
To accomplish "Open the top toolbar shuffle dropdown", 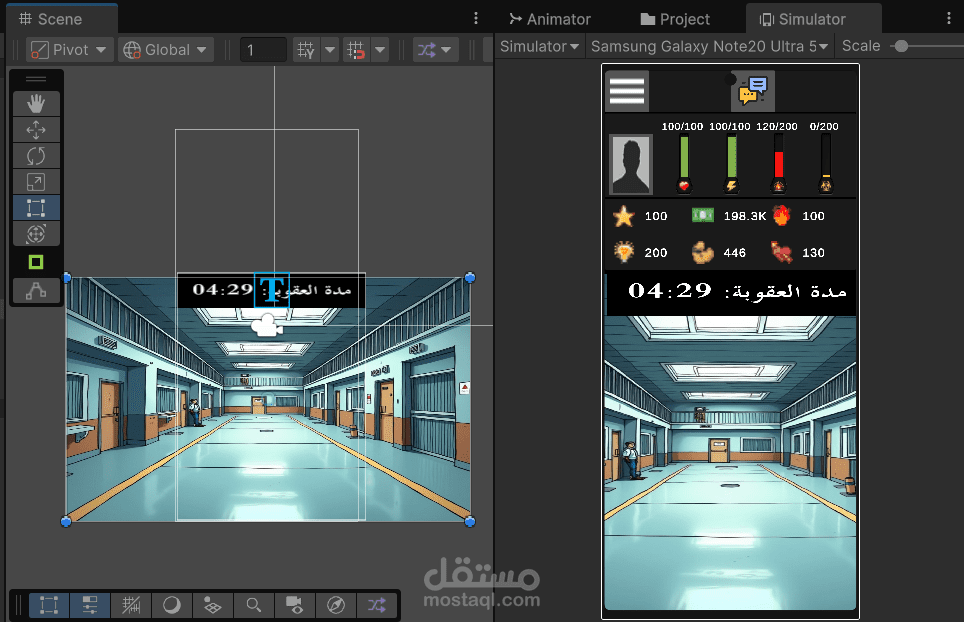I will 435,50.
